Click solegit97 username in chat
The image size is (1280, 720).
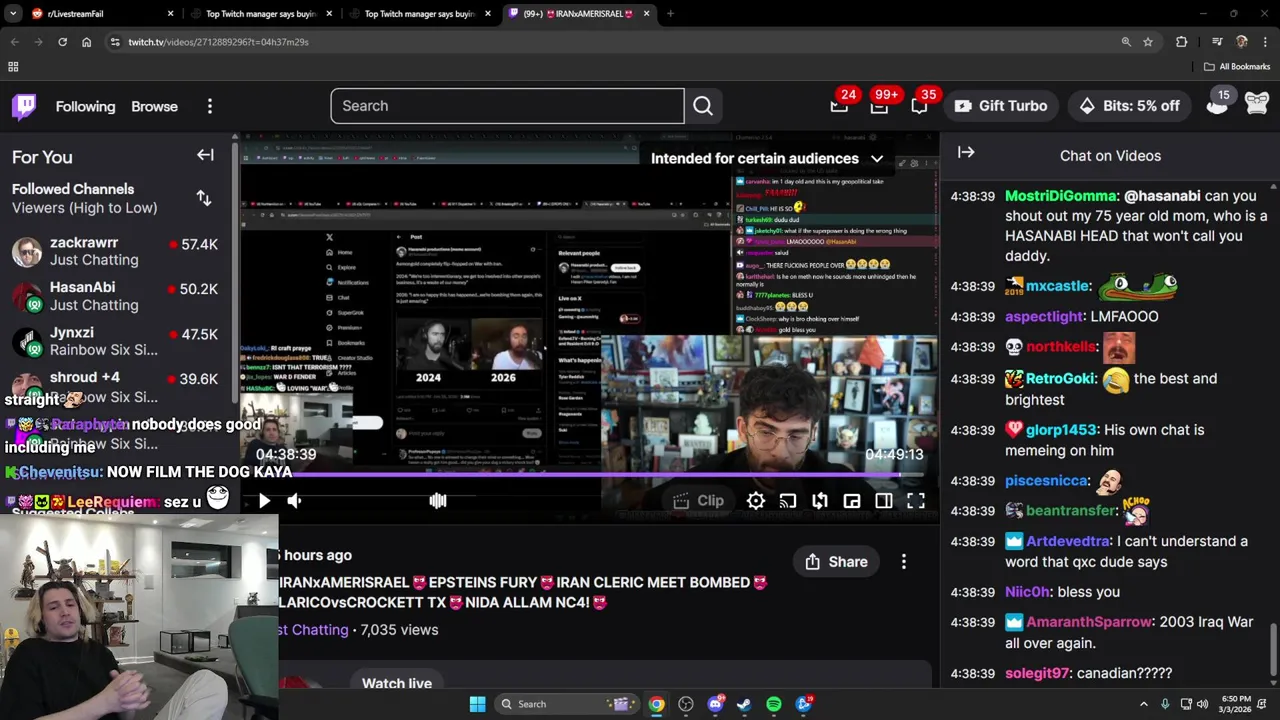[x=1037, y=673]
